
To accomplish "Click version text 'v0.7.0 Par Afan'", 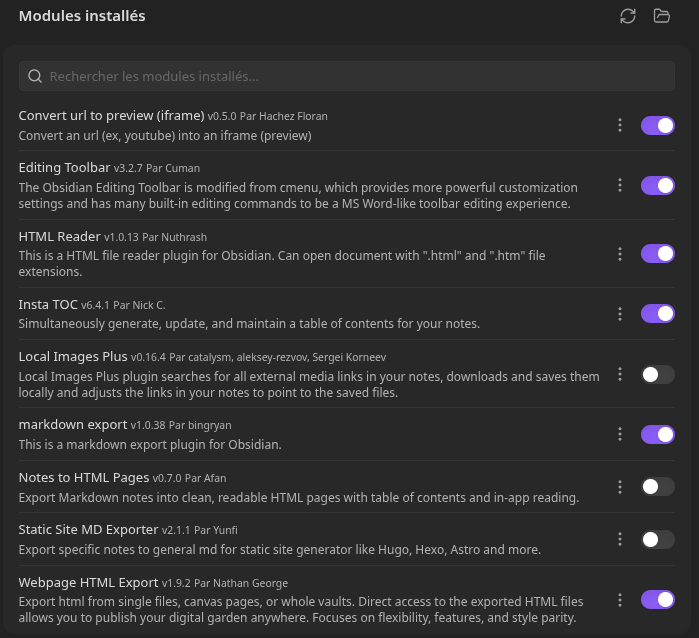I will [189, 478].
